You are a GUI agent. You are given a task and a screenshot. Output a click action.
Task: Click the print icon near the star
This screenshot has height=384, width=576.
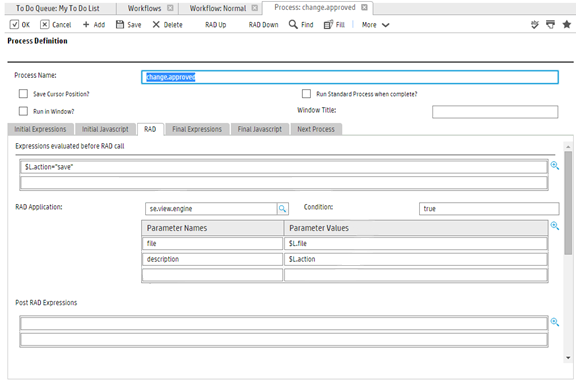click(550, 25)
